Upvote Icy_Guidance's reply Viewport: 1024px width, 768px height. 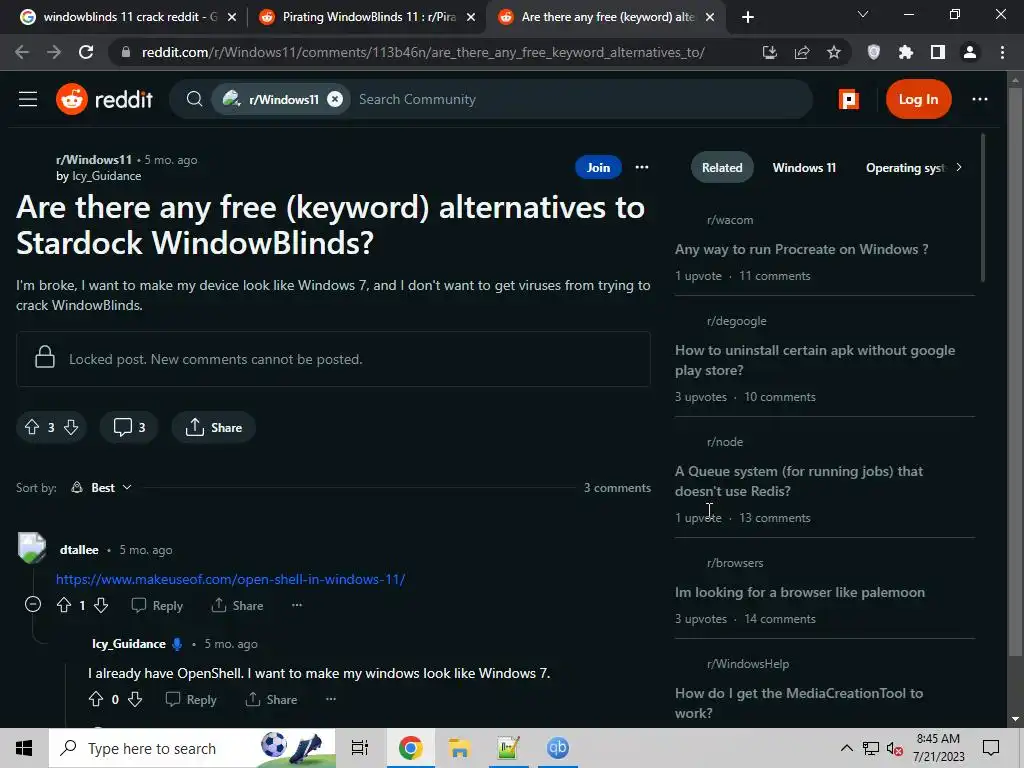[96, 699]
